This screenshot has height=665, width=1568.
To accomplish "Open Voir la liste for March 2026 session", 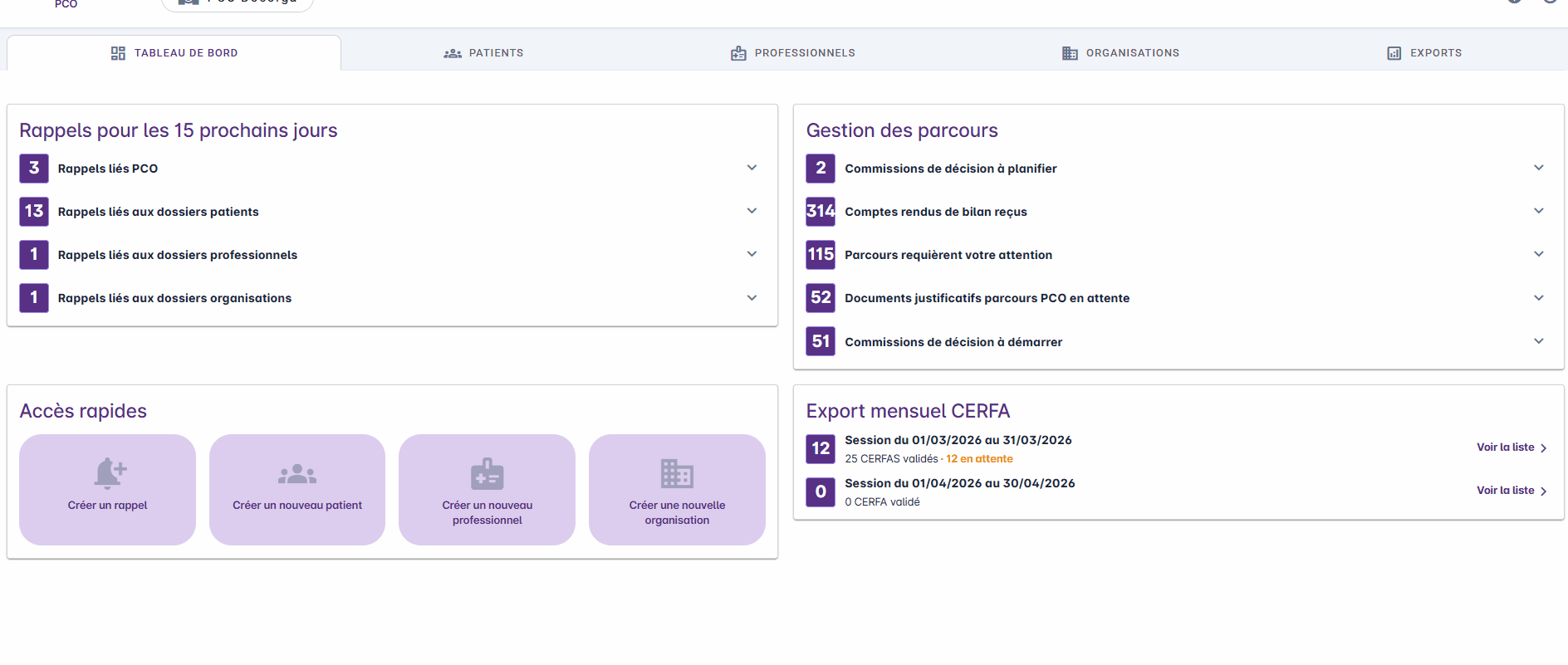I will [1511, 447].
